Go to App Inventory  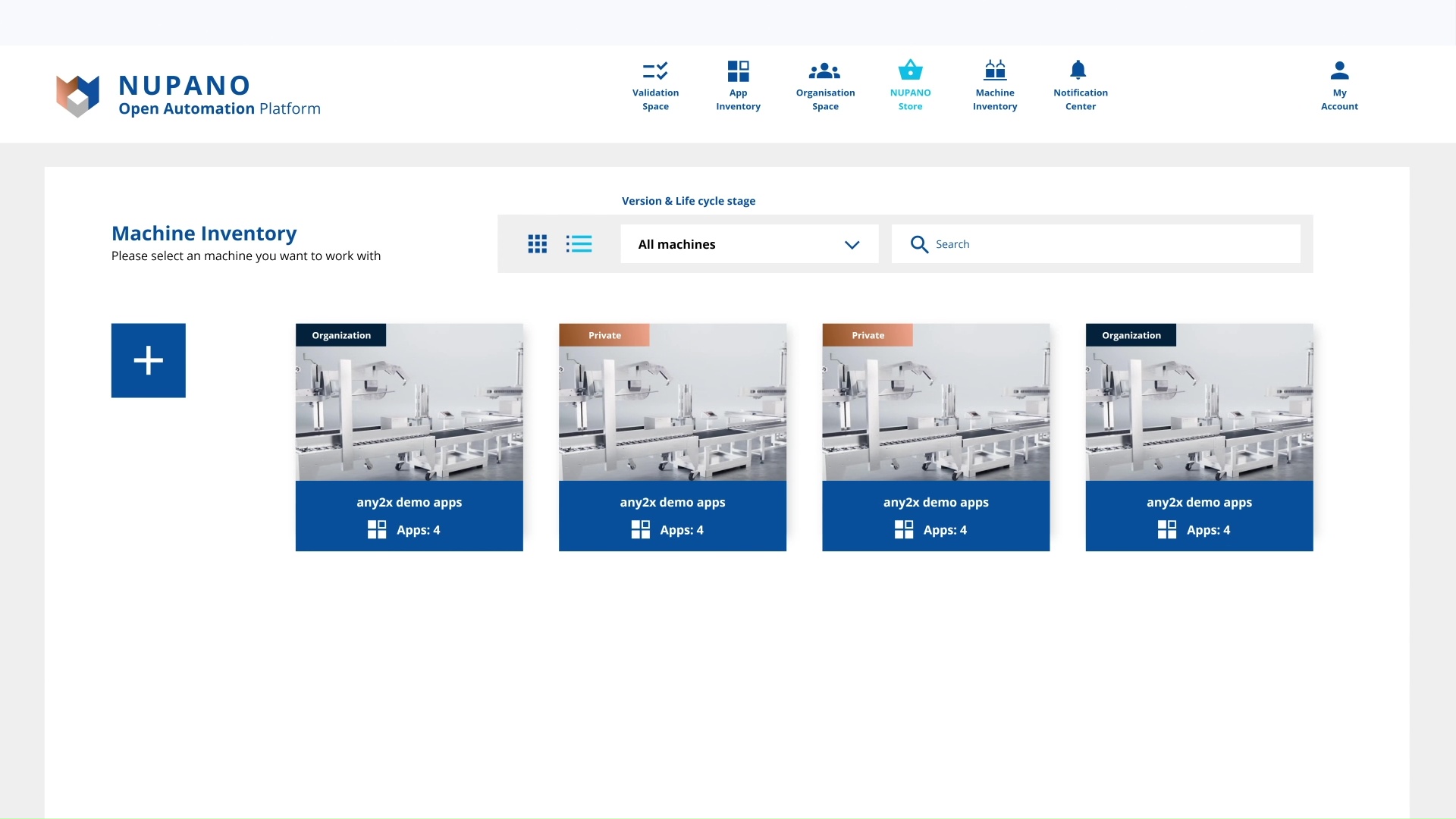pos(738,71)
